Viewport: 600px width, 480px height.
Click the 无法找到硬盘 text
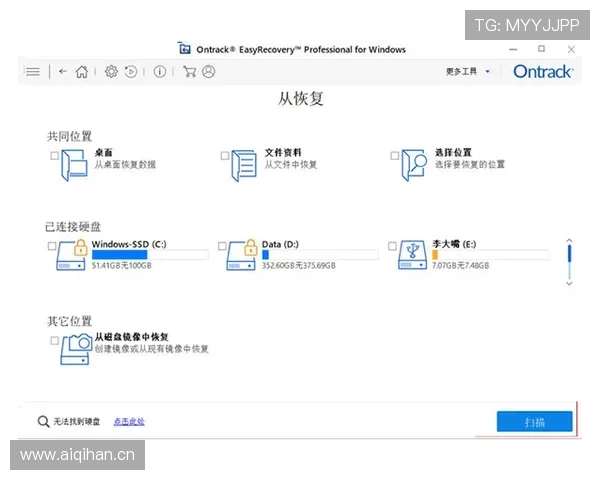tap(77, 421)
